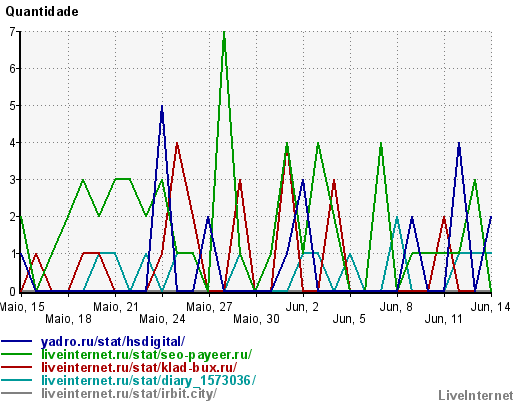Screen dimensions: 520x405
Task: Open the liveinternet.ru/stat/klad-bux.ru/ legend link
Action: point(139,367)
